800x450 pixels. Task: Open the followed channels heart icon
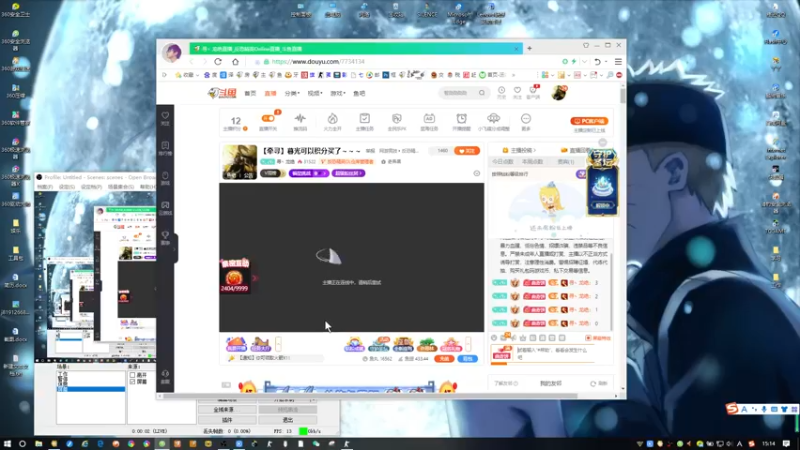pos(517,92)
